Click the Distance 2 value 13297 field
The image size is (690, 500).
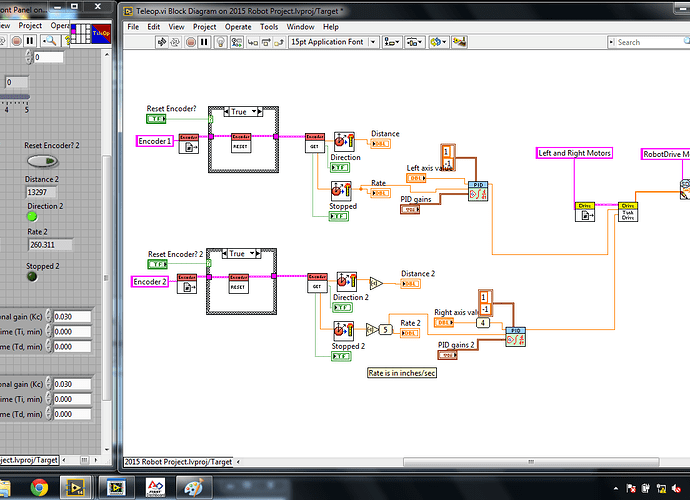tap(41, 192)
